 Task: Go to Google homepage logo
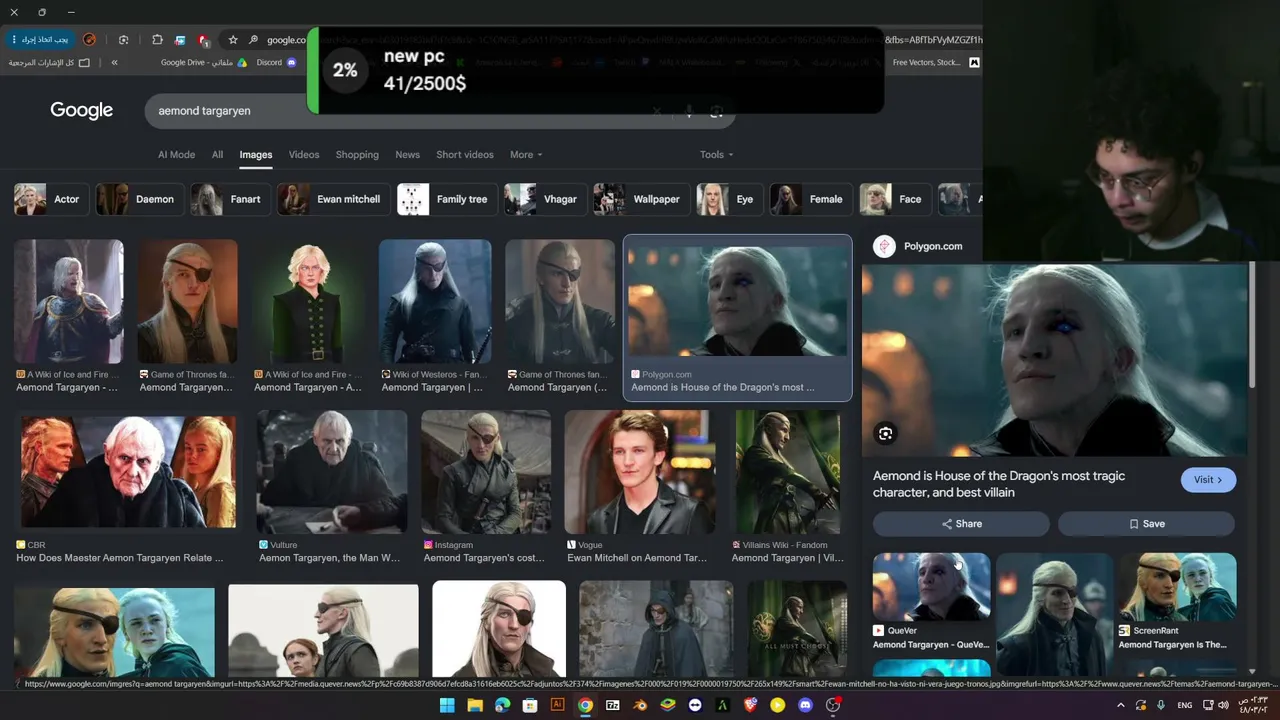tap(82, 110)
